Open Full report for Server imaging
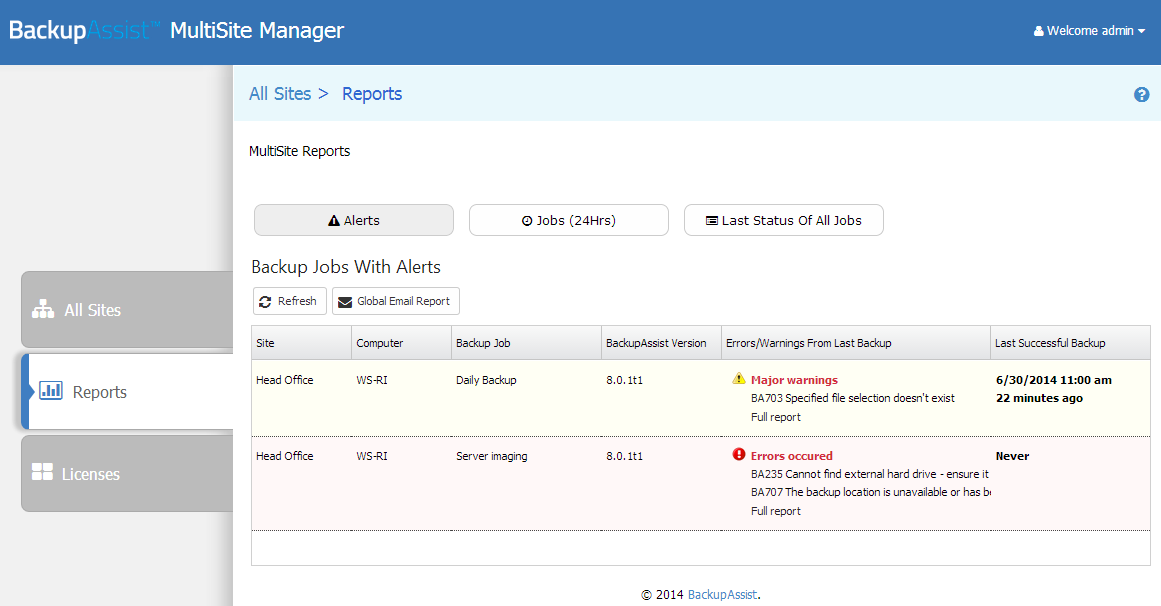The height and width of the screenshot is (606, 1161). pos(775,511)
